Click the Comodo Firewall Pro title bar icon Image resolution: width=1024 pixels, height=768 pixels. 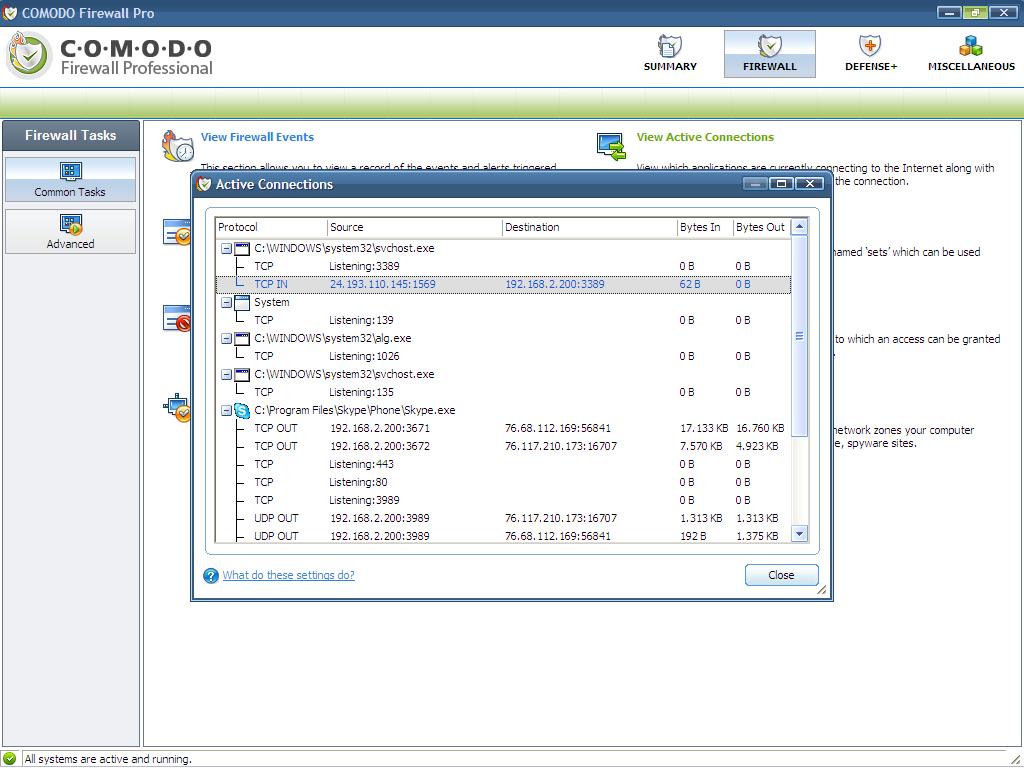(x=9, y=12)
